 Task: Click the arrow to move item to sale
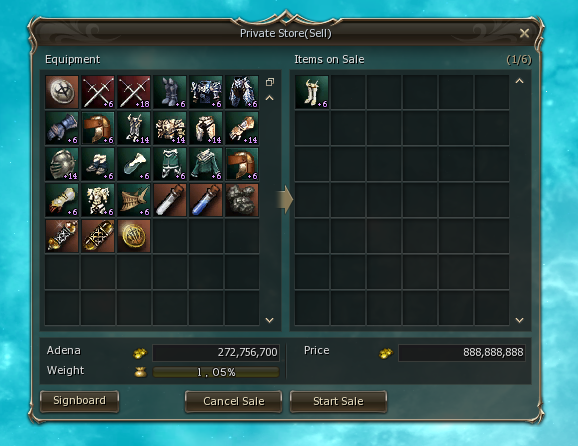(x=285, y=199)
